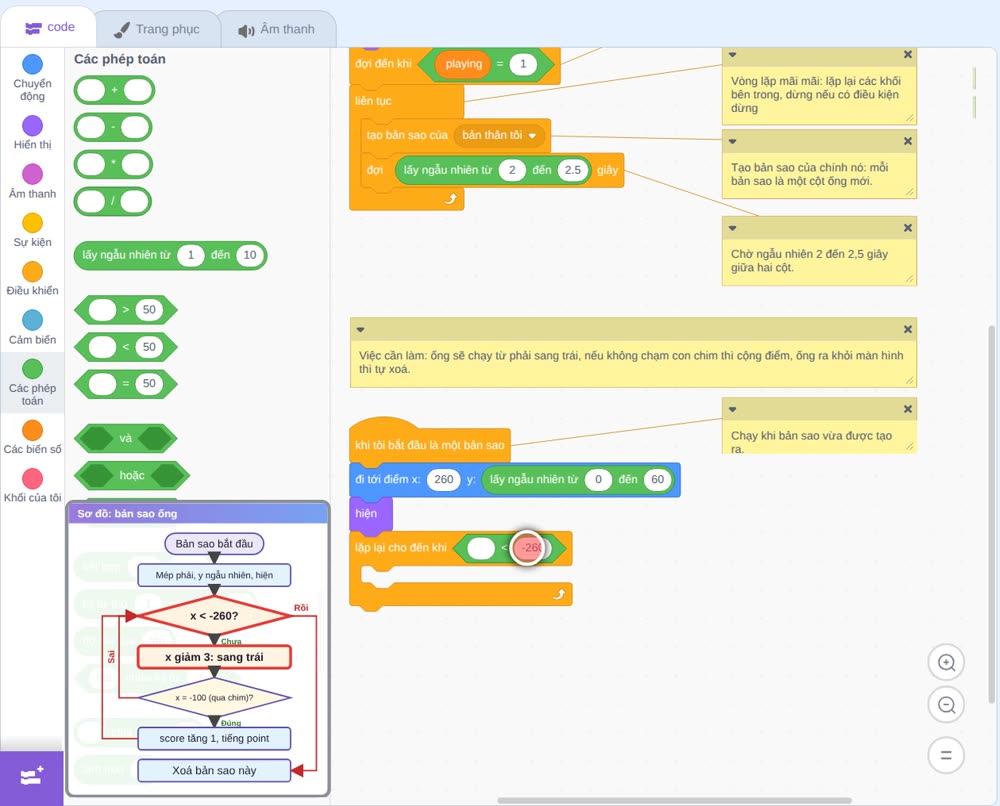The image size is (1000, 806).
Task: Zoom in the workspace
Action: (x=946, y=663)
